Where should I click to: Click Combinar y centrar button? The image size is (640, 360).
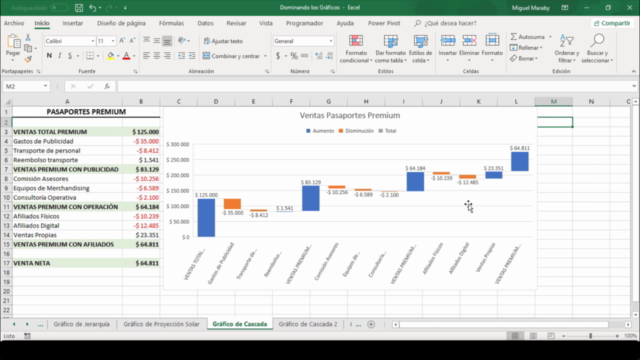231,56
